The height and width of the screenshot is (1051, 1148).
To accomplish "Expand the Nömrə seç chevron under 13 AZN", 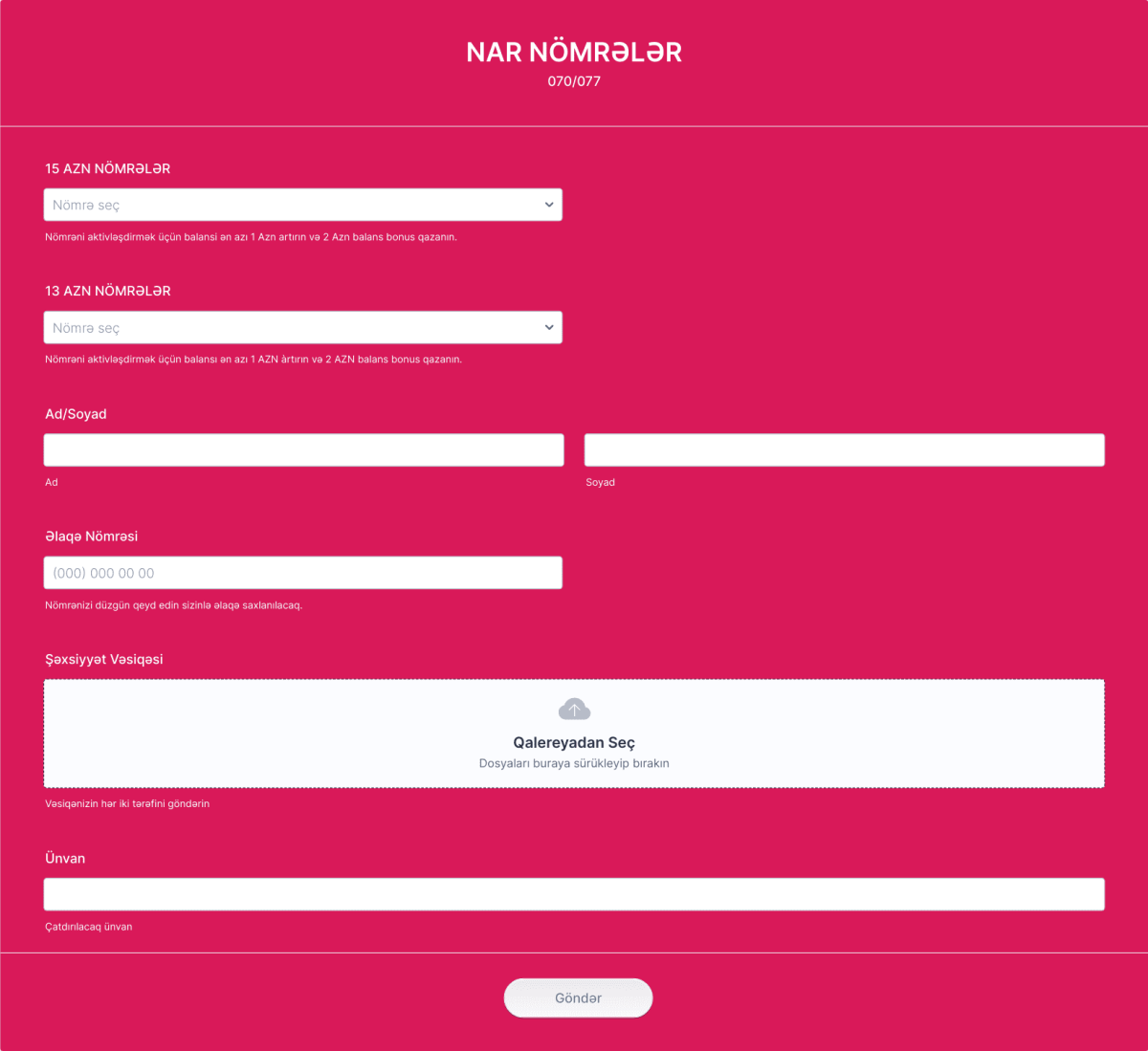I will (x=548, y=327).
